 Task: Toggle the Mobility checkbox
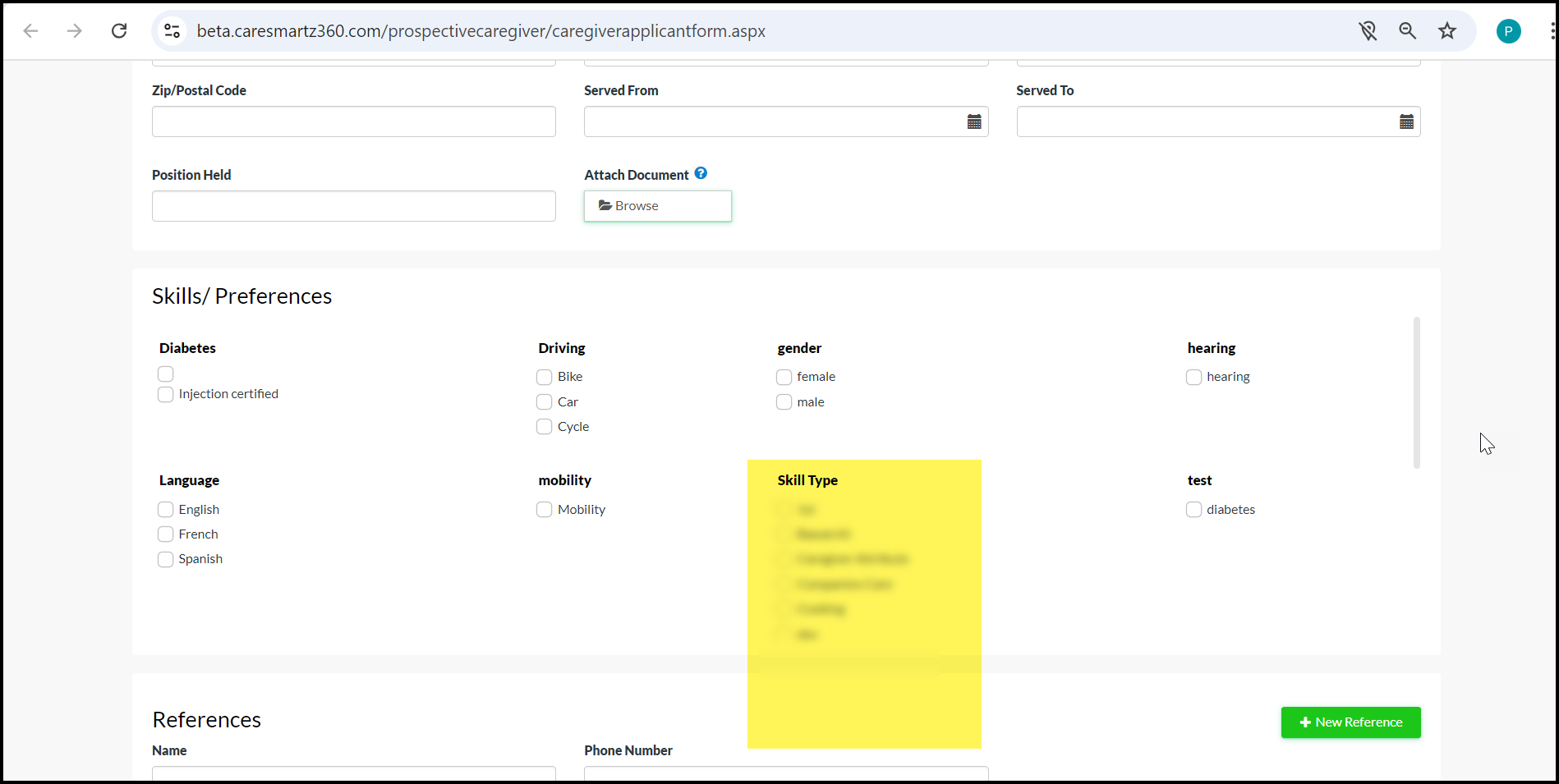(545, 510)
